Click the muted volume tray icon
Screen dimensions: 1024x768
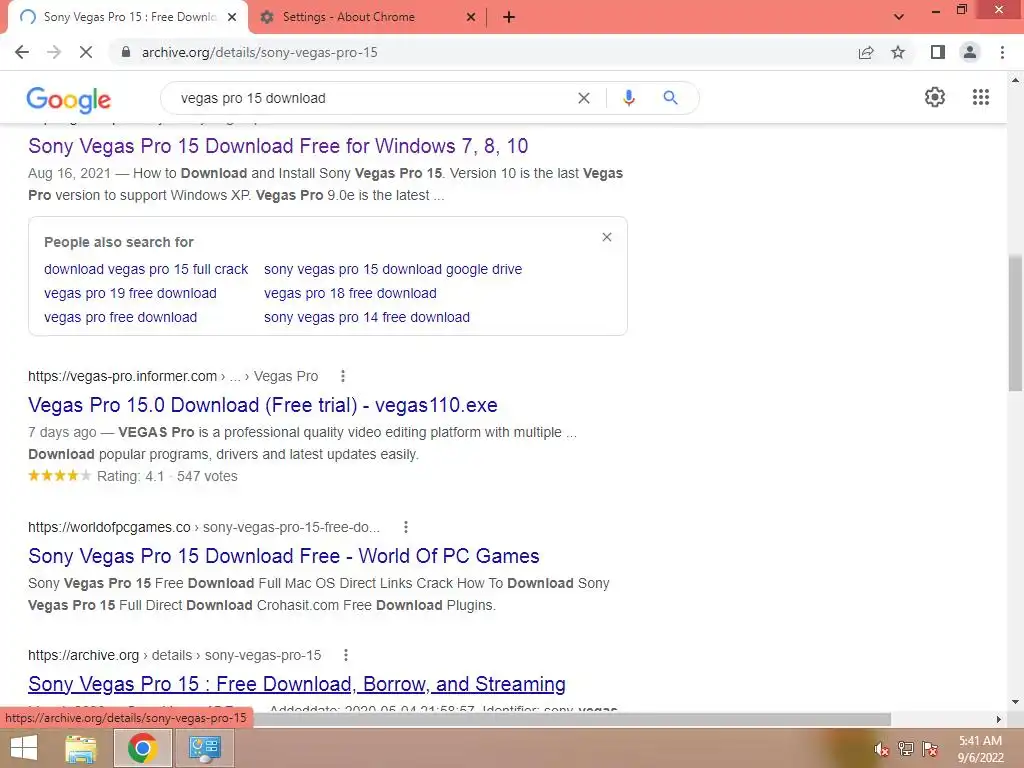(x=881, y=749)
